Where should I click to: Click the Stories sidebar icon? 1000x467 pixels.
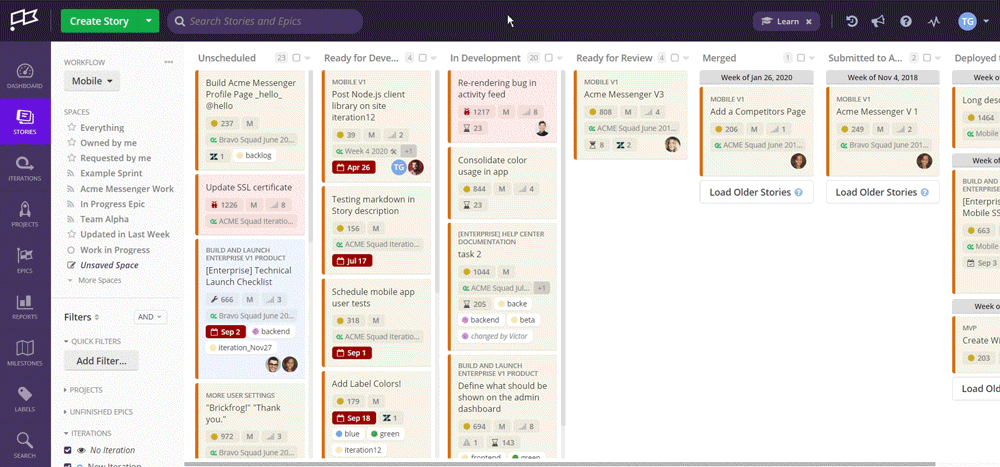point(25,122)
